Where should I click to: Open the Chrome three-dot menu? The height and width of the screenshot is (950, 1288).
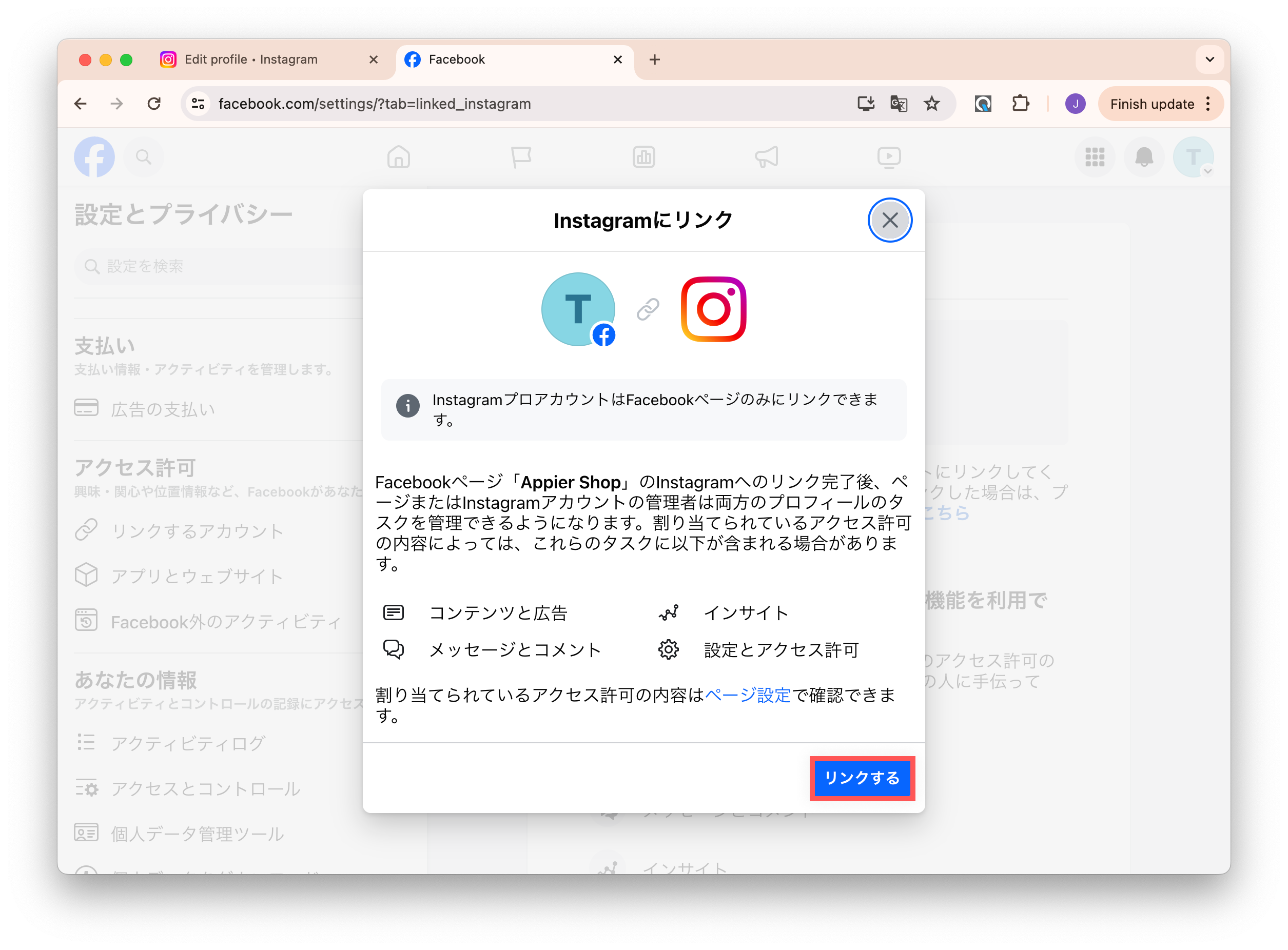(x=1208, y=104)
